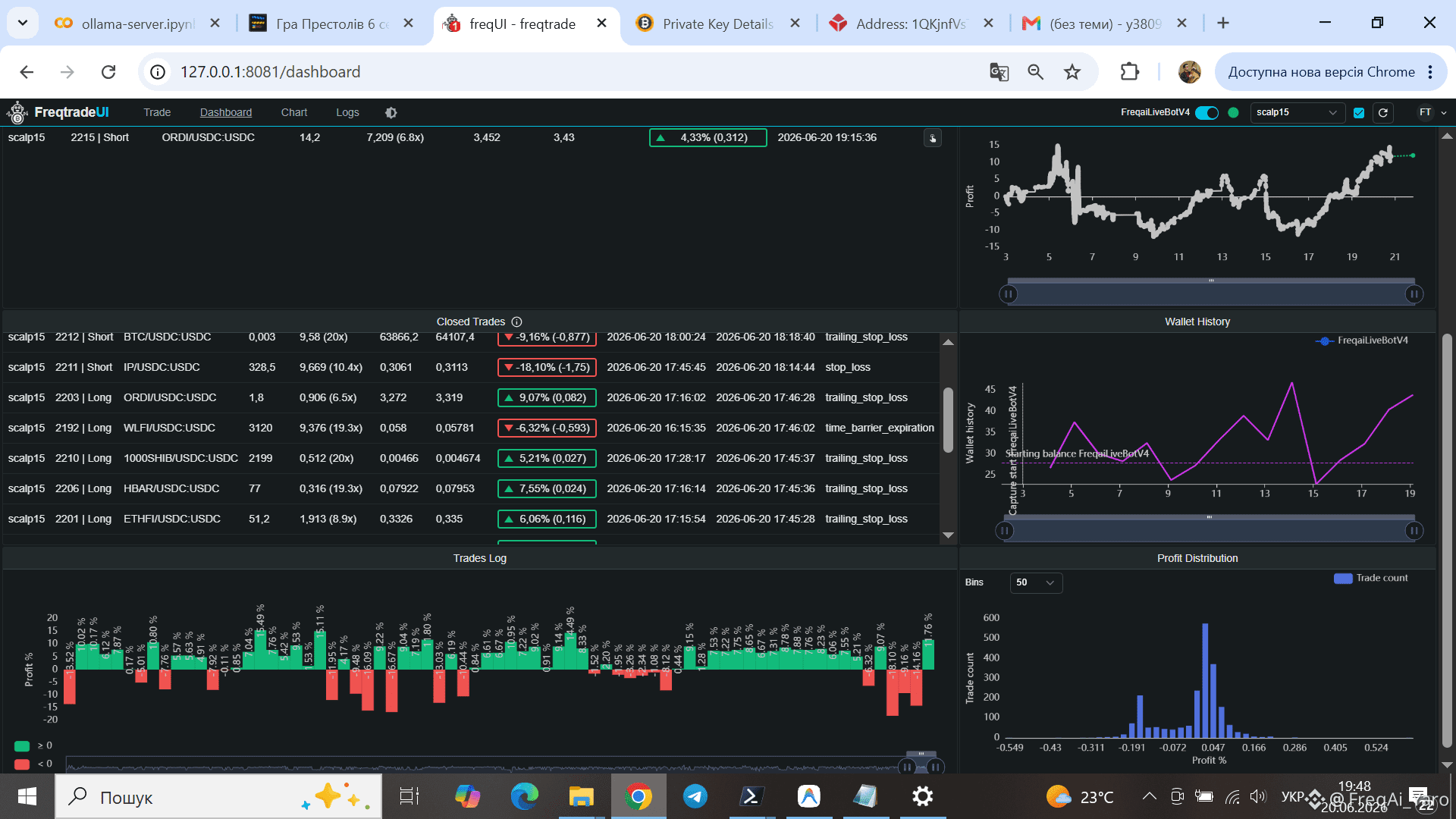Open the scalp15 bot selector dropdown

(x=1297, y=112)
